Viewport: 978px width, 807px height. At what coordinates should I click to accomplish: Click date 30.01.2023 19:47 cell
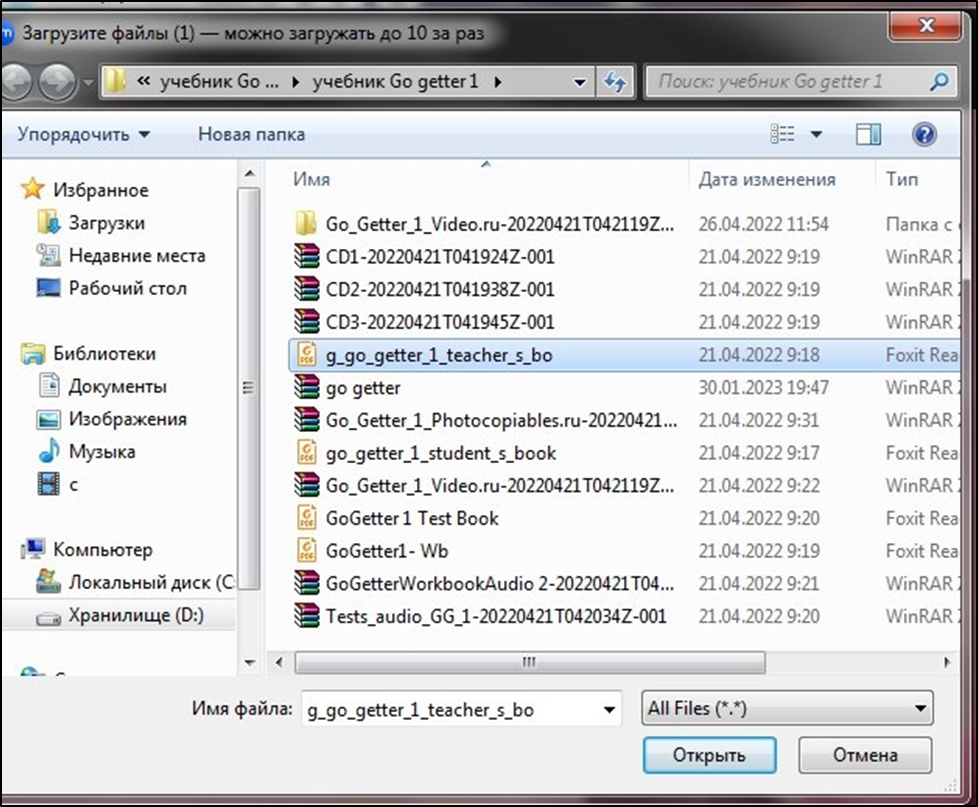pos(763,387)
